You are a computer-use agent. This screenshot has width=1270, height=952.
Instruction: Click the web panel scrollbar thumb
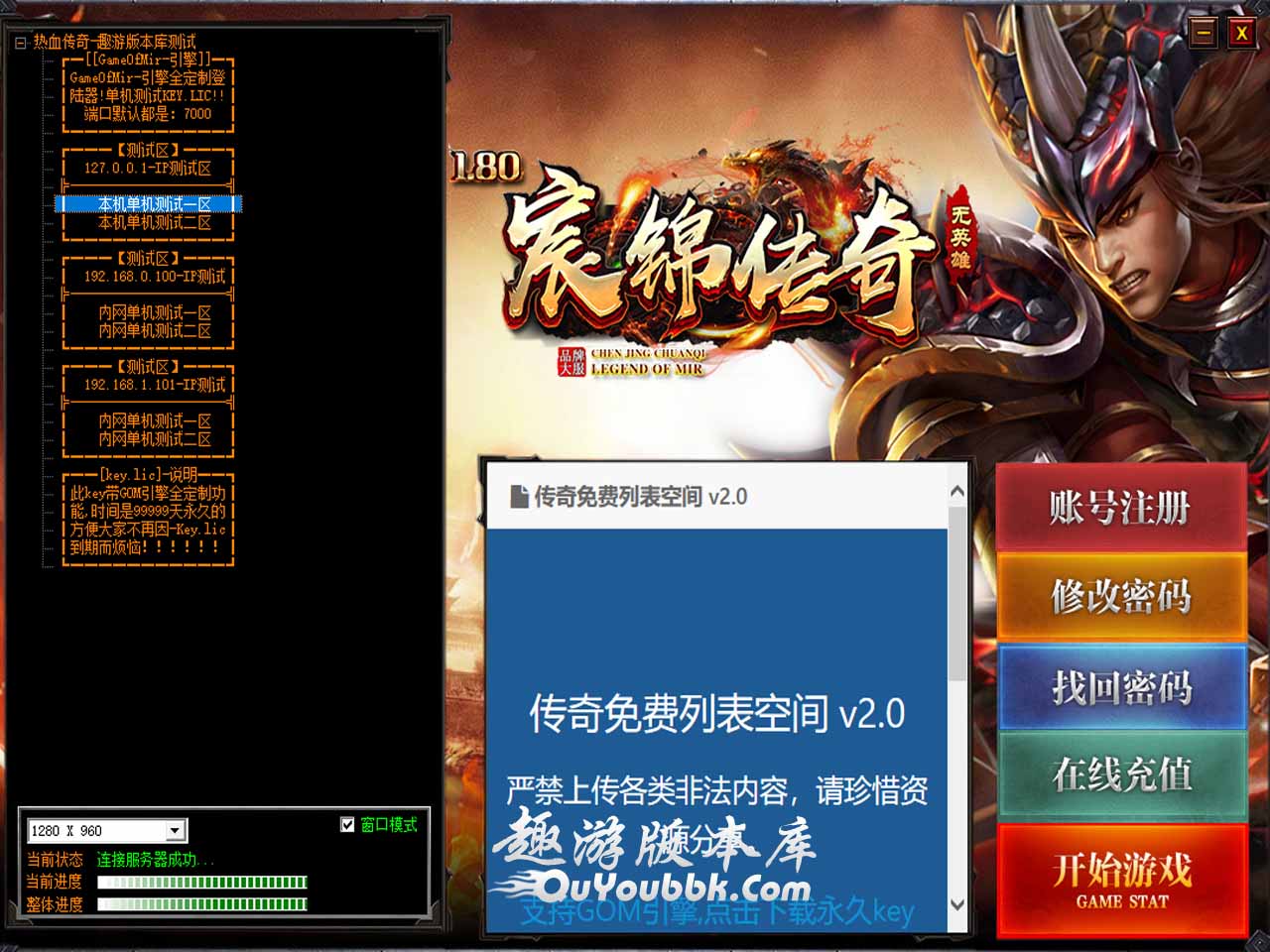956,593
